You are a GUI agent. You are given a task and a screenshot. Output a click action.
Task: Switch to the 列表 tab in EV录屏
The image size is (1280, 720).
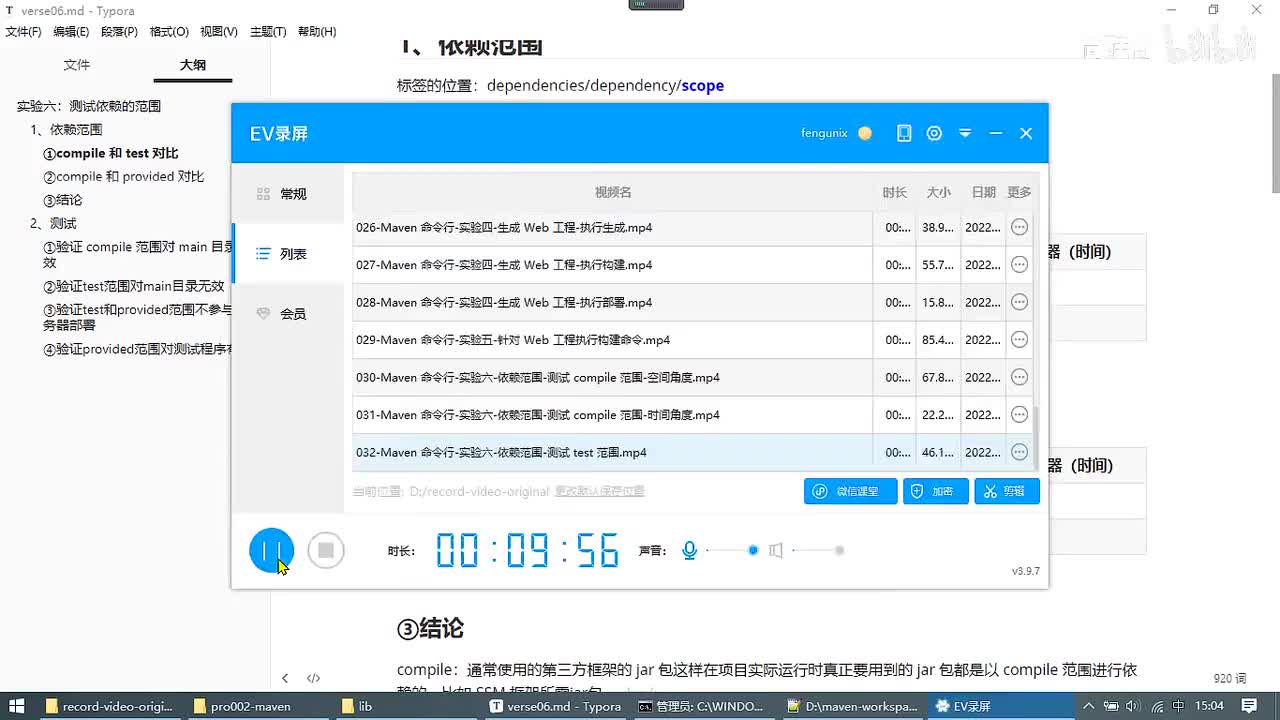(288, 254)
